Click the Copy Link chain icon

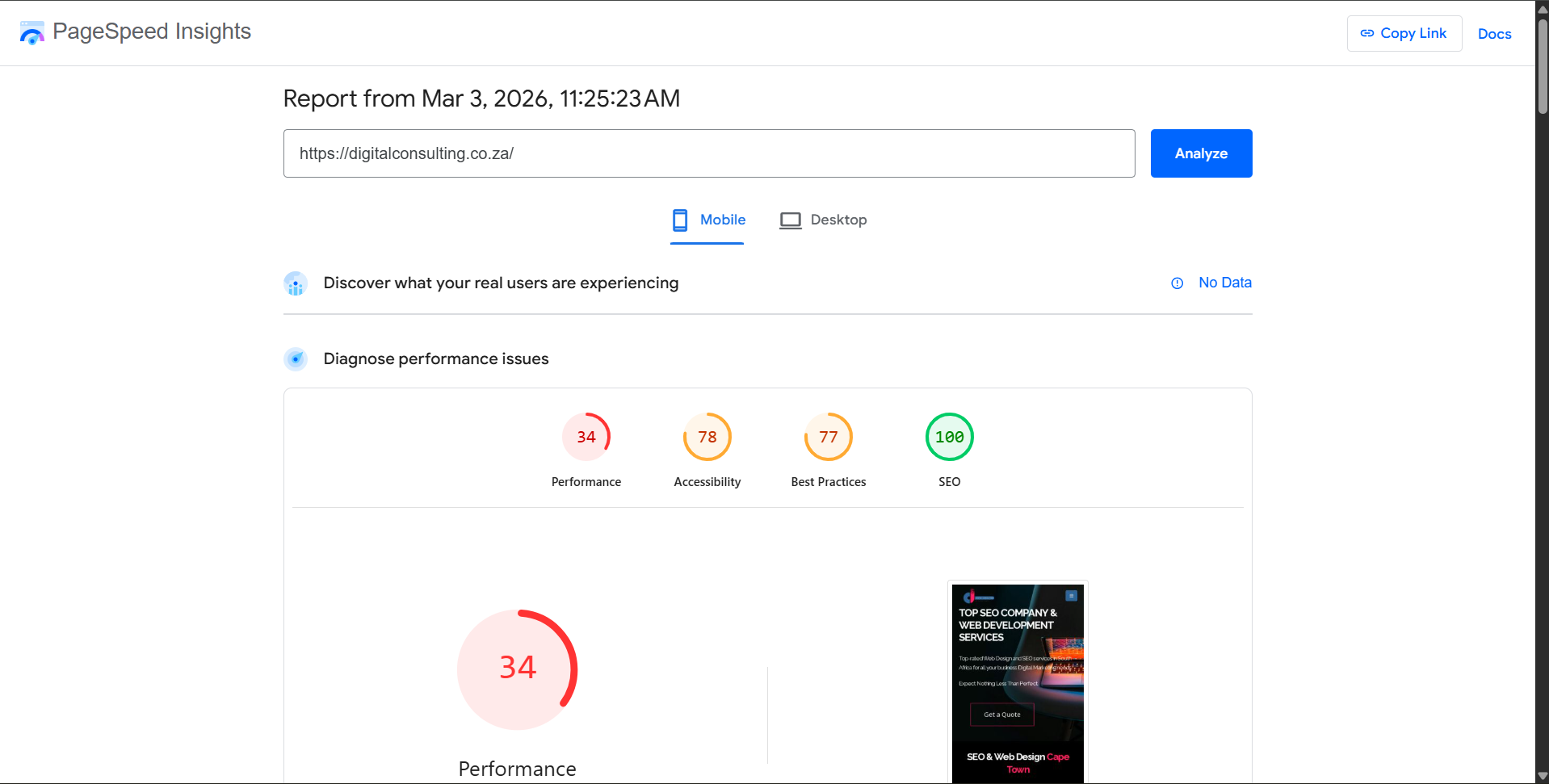tap(1366, 33)
